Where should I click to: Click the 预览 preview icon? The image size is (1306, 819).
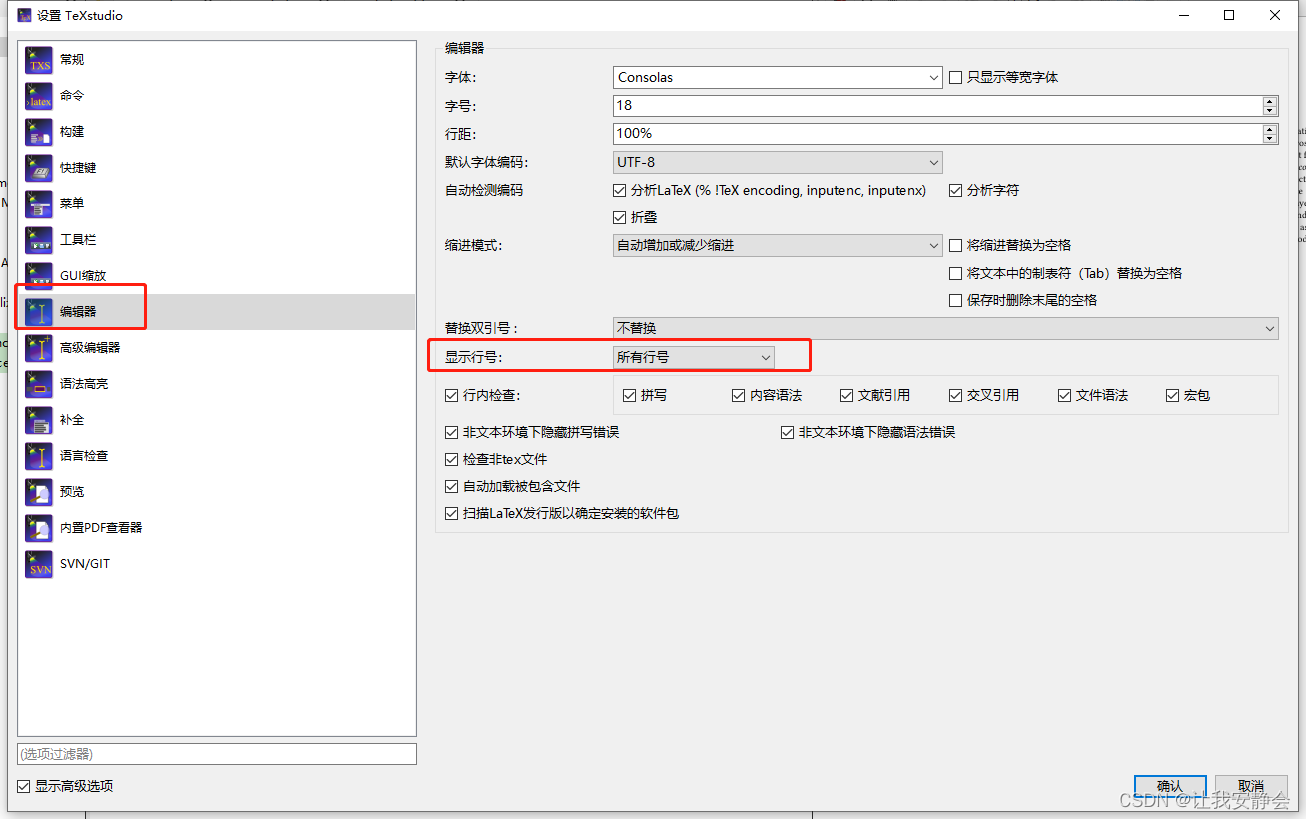39,492
